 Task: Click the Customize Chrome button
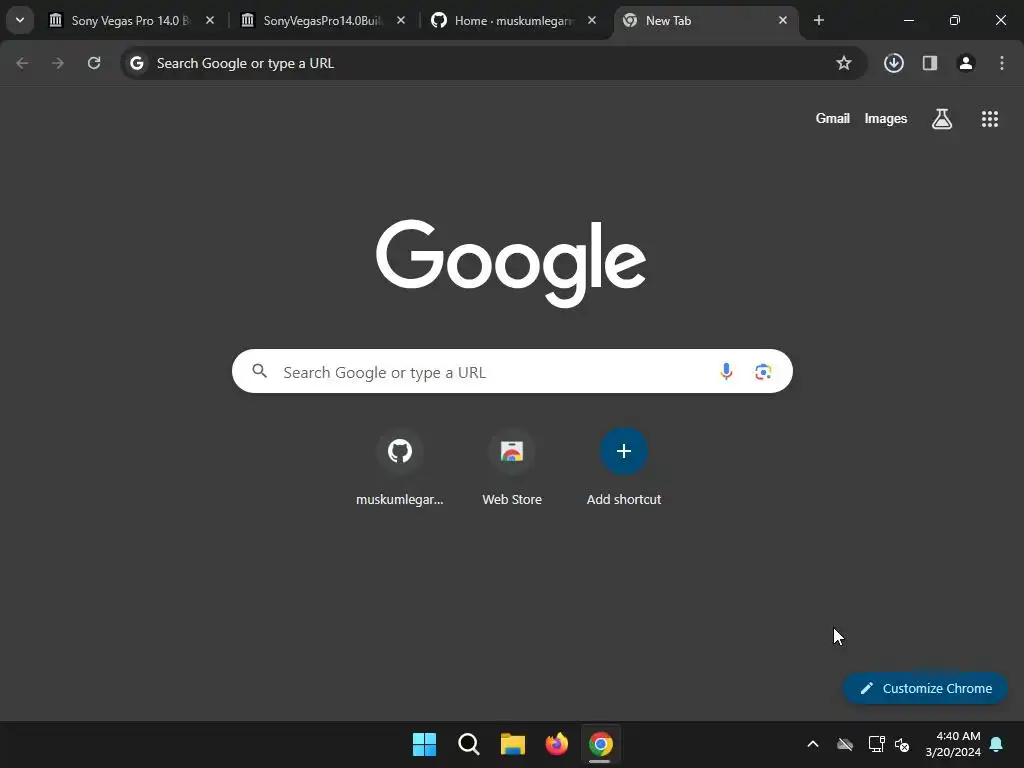click(x=925, y=688)
